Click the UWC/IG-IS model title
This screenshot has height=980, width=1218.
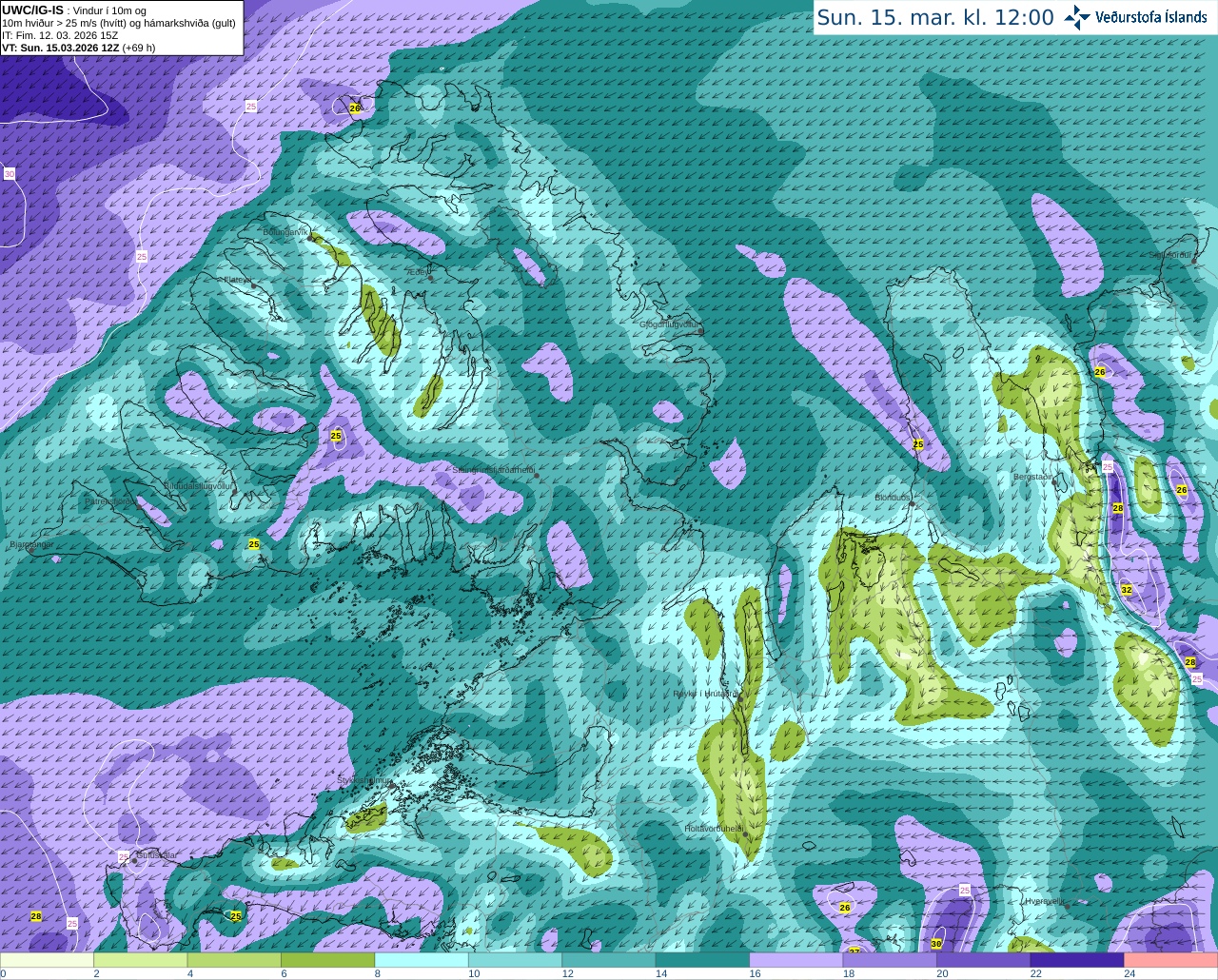click(32, 10)
